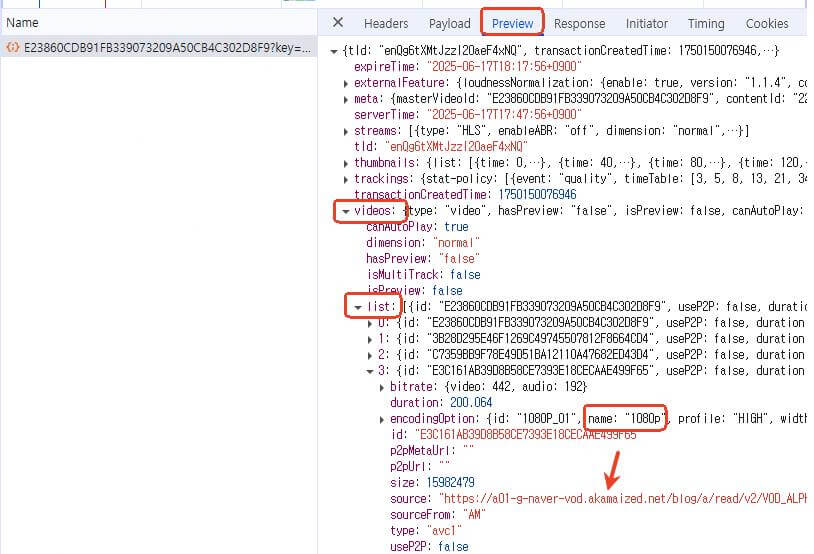814x554 pixels.
Task: Click the Name column header
Action: point(23,22)
